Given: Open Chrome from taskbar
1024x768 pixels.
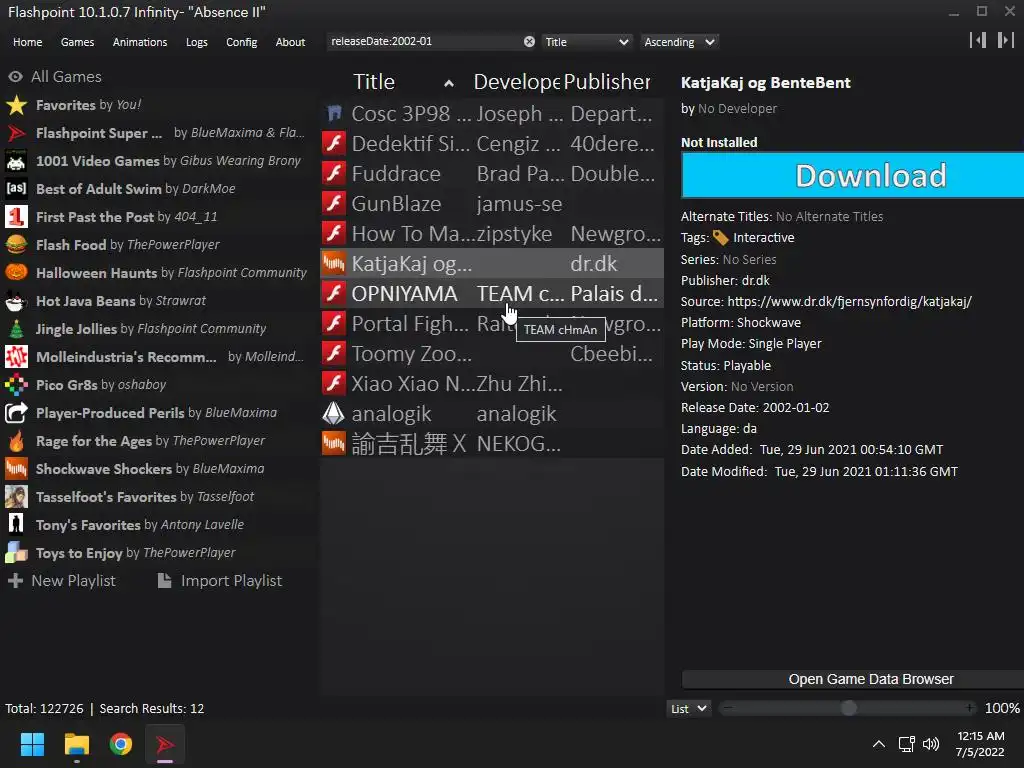Looking at the screenshot, I should click(x=121, y=744).
